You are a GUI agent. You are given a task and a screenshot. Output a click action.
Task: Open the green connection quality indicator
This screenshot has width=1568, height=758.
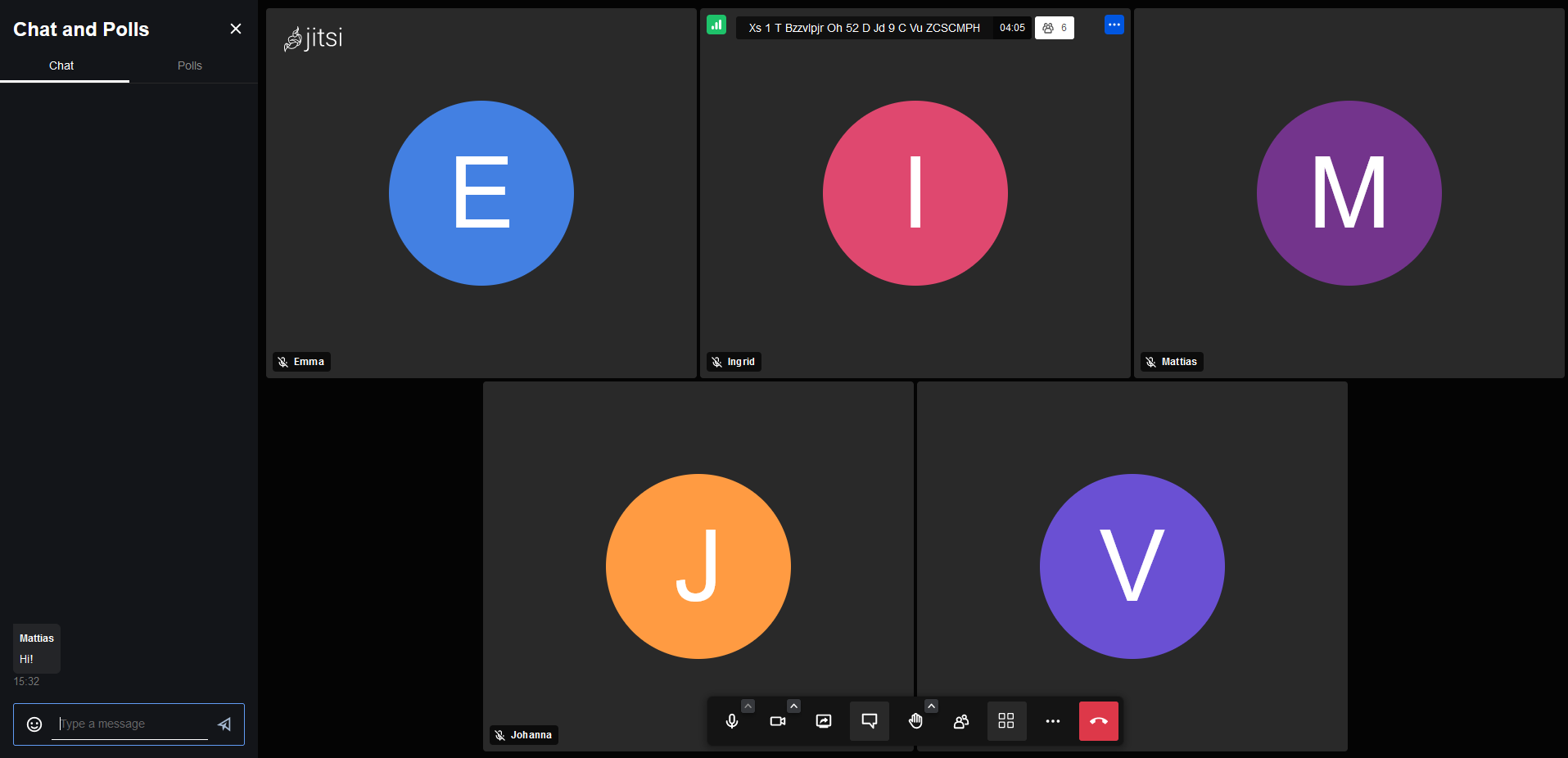(716, 25)
